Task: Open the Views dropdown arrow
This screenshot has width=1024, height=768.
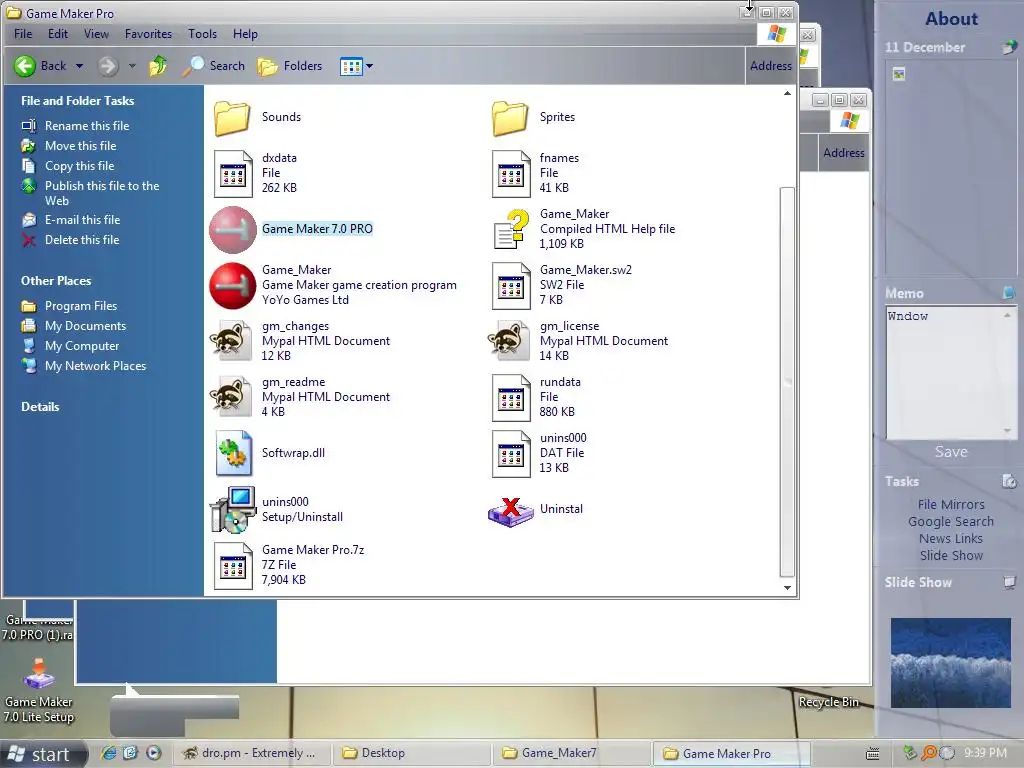Action: coord(370,66)
